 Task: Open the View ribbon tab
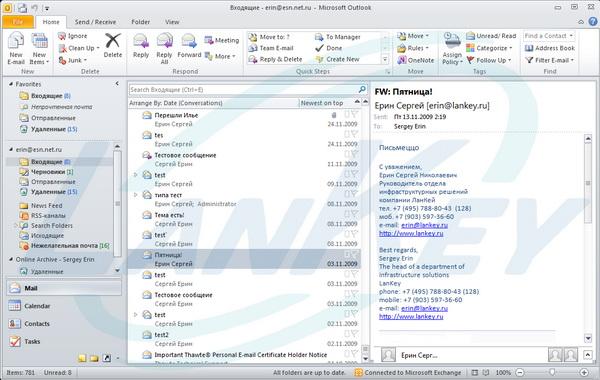click(172, 22)
